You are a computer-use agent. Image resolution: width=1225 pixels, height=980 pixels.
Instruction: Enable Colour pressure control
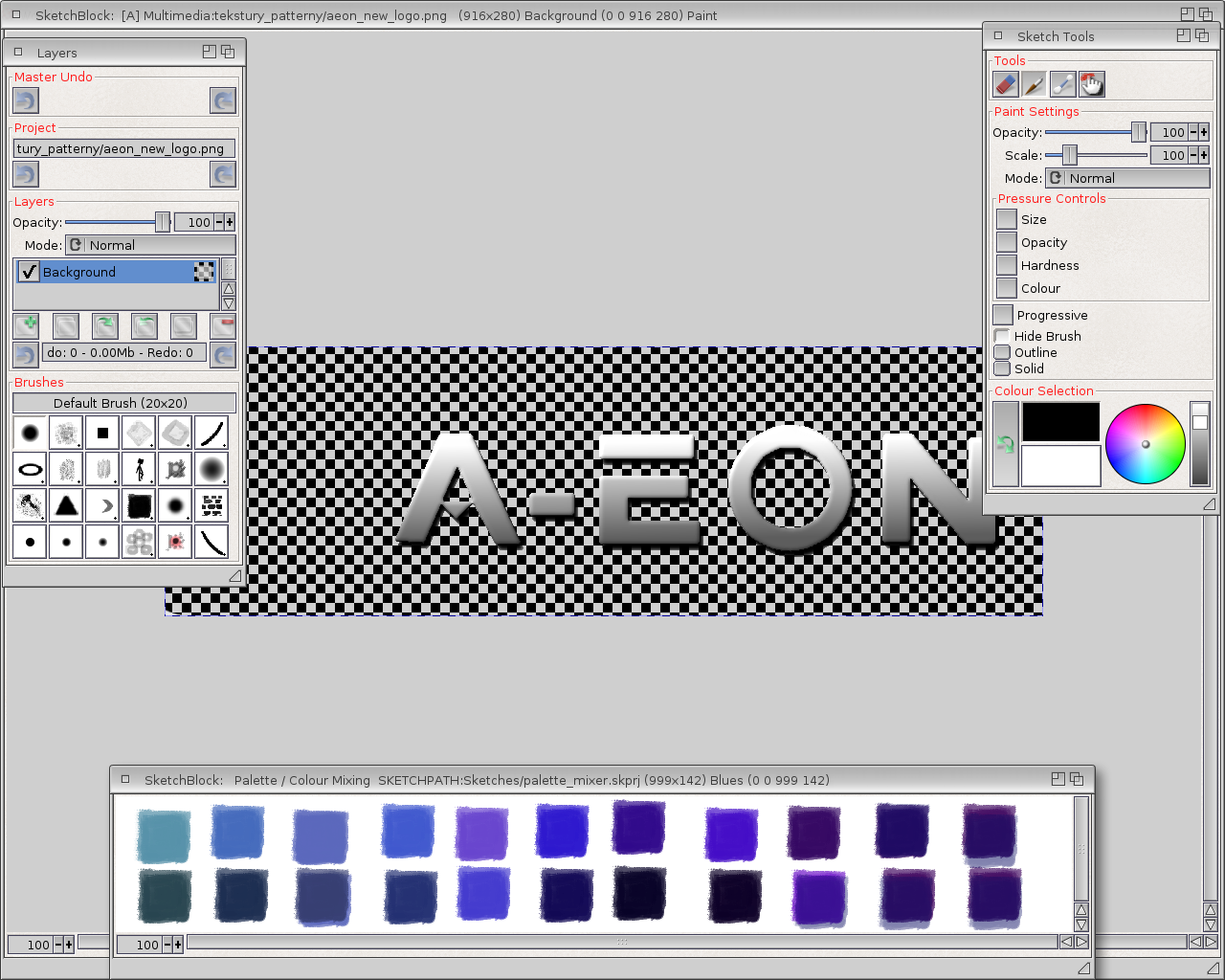(1006, 288)
